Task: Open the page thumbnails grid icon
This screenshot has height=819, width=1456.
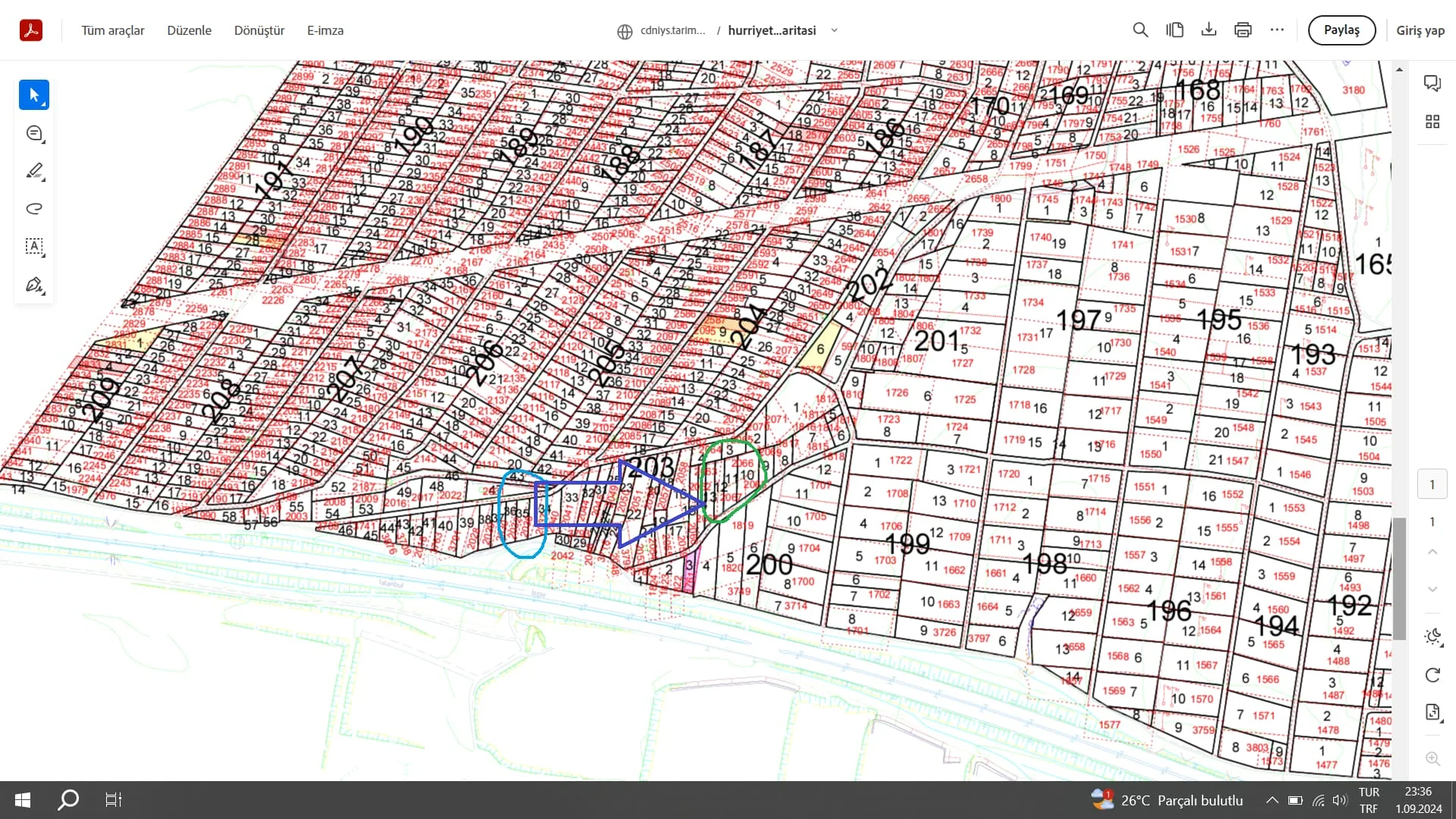Action: click(x=1432, y=121)
